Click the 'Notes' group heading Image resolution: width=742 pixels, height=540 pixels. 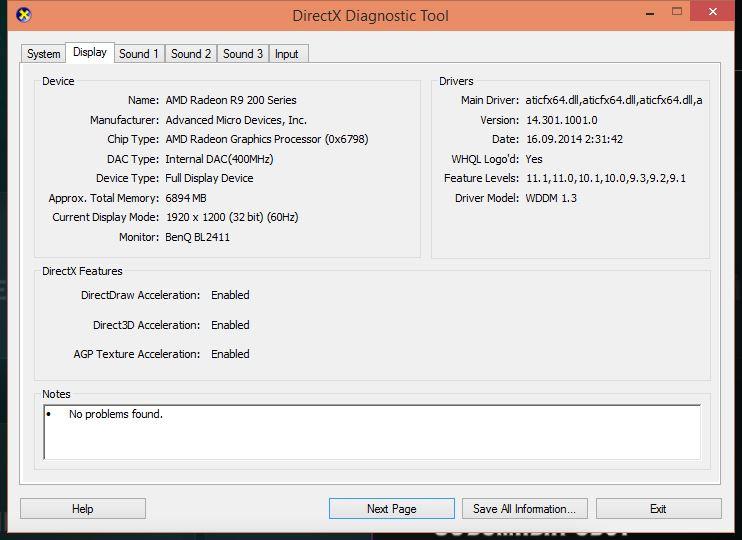[56, 394]
